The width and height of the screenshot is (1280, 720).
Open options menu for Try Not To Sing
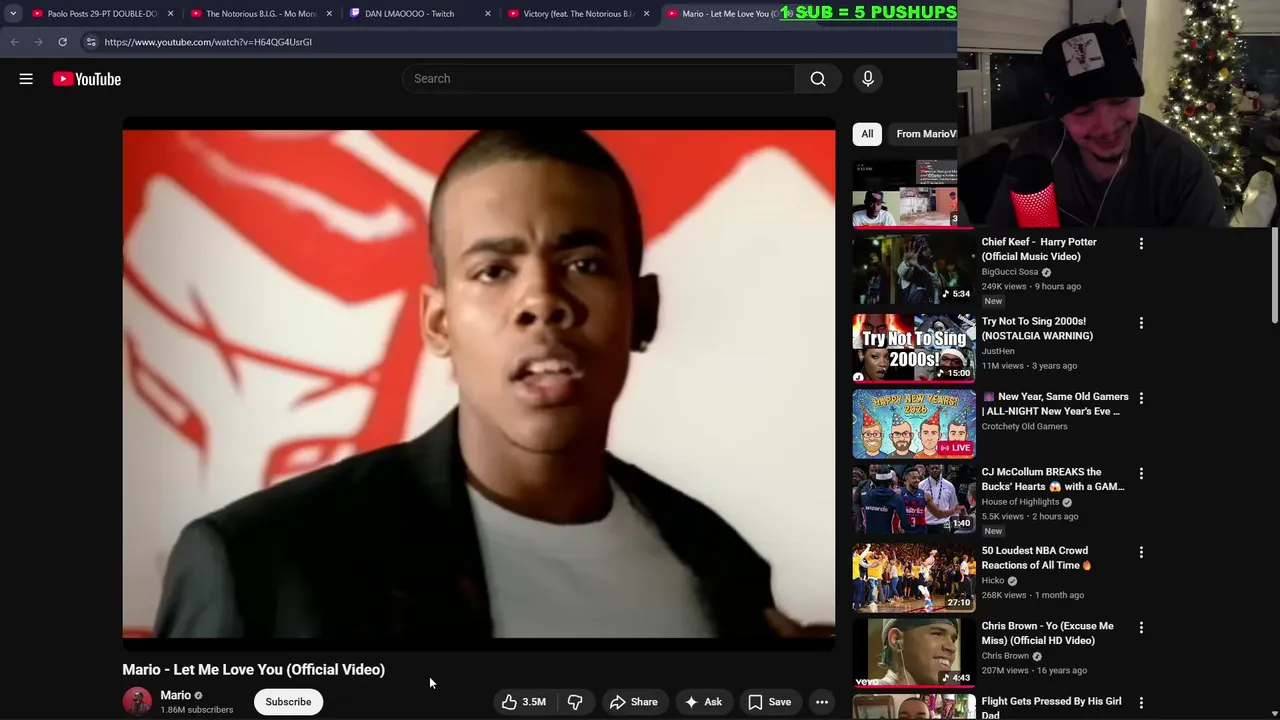(1141, 323)
